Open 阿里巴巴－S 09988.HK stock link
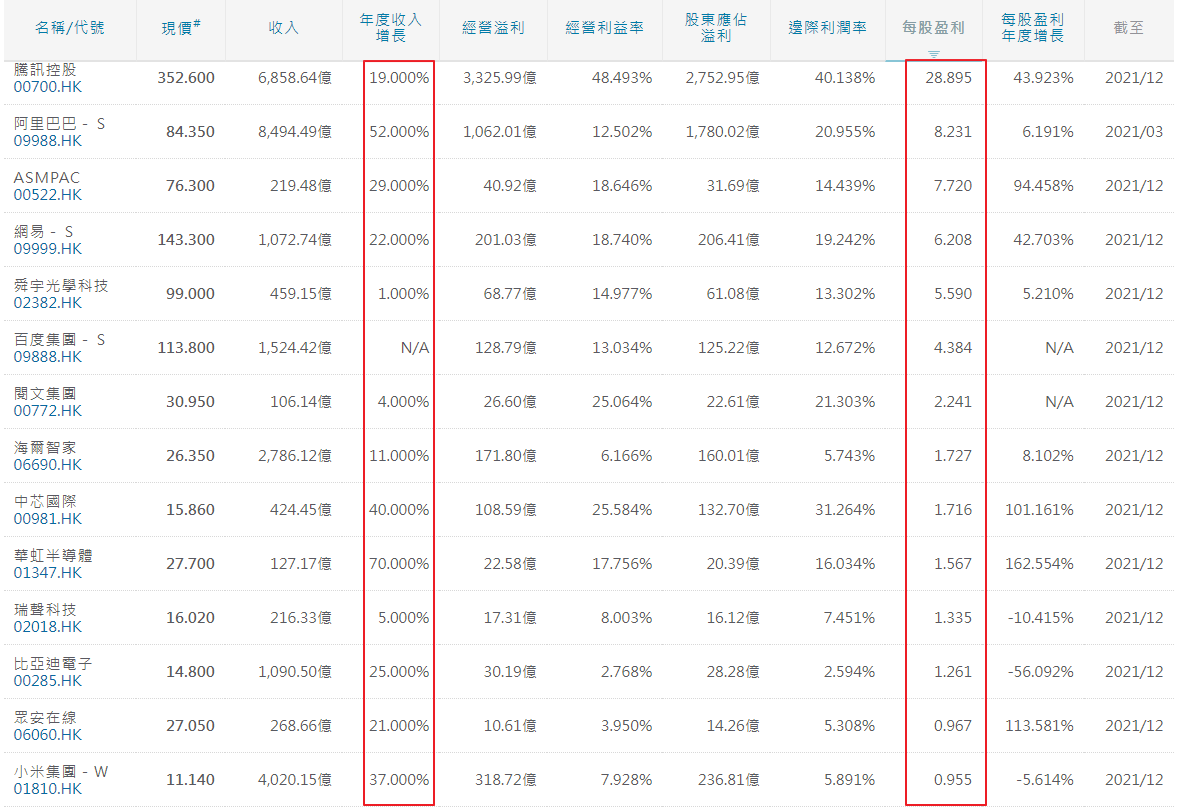The height and width of the screenshot is (812, 1183). pyautogui.click(x=48, y=140)
